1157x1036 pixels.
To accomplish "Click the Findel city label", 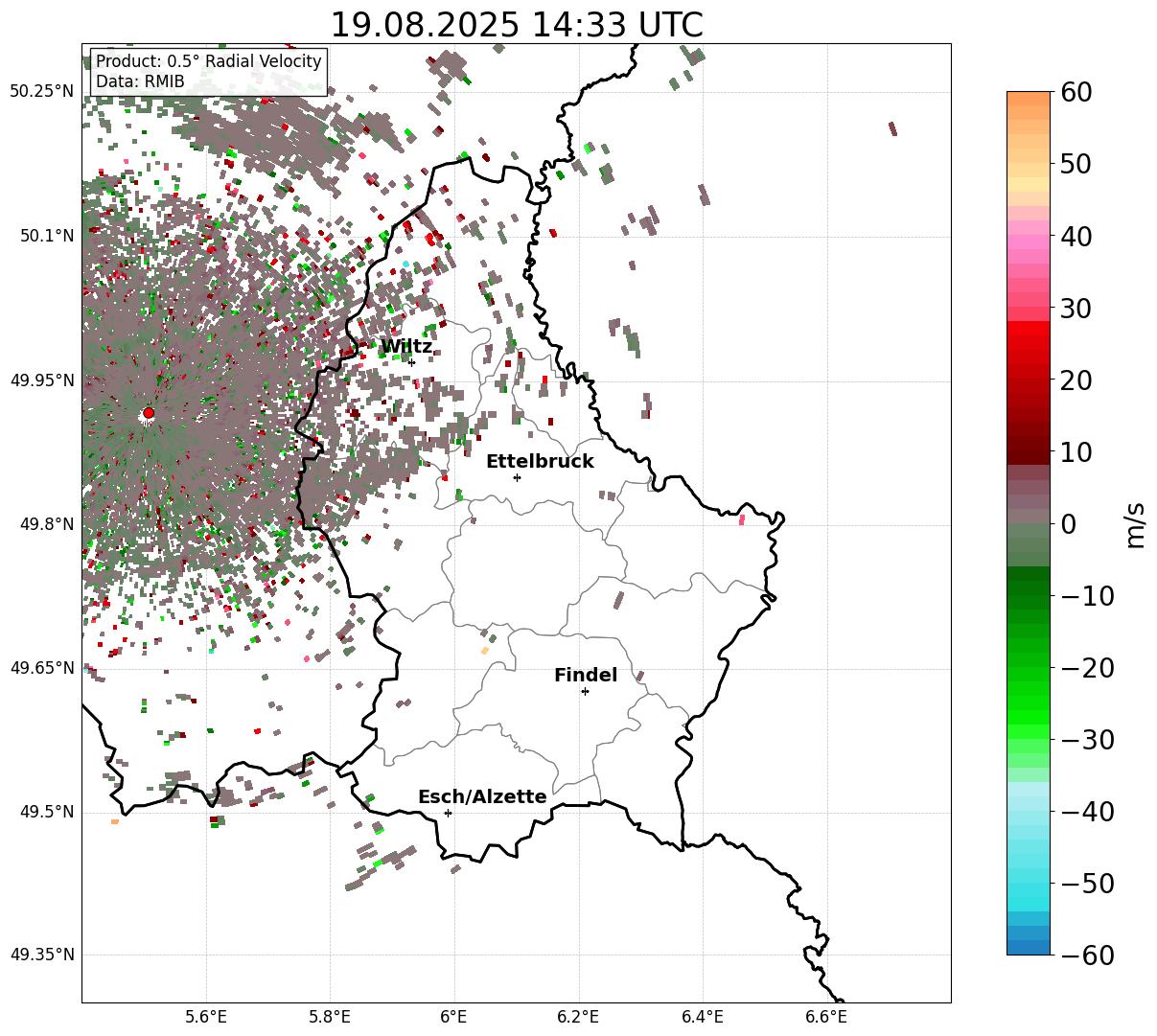I will (586, 676).
